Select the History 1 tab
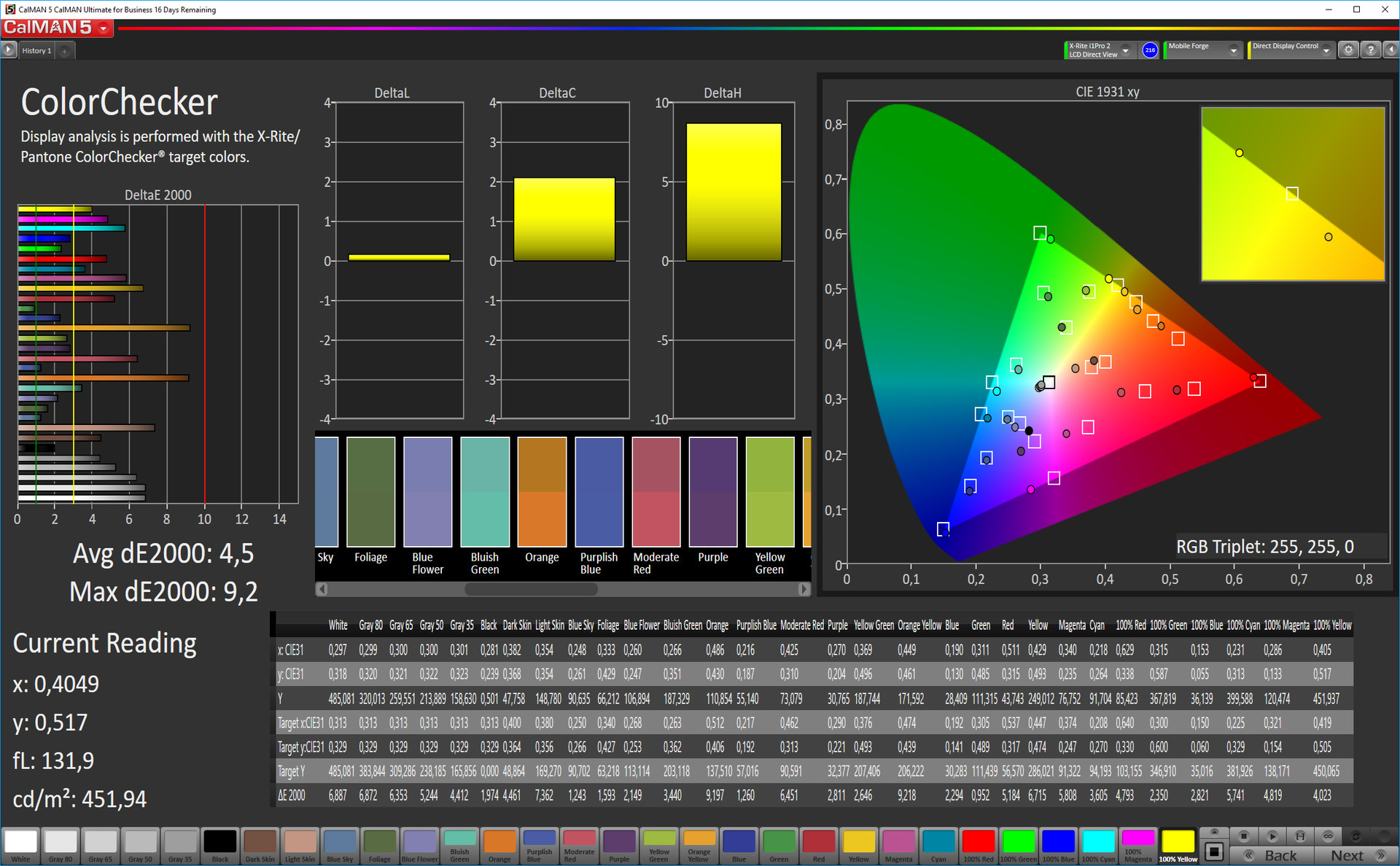The width and height of the screenshot is (1400, 866). click(x=36, y=50)
